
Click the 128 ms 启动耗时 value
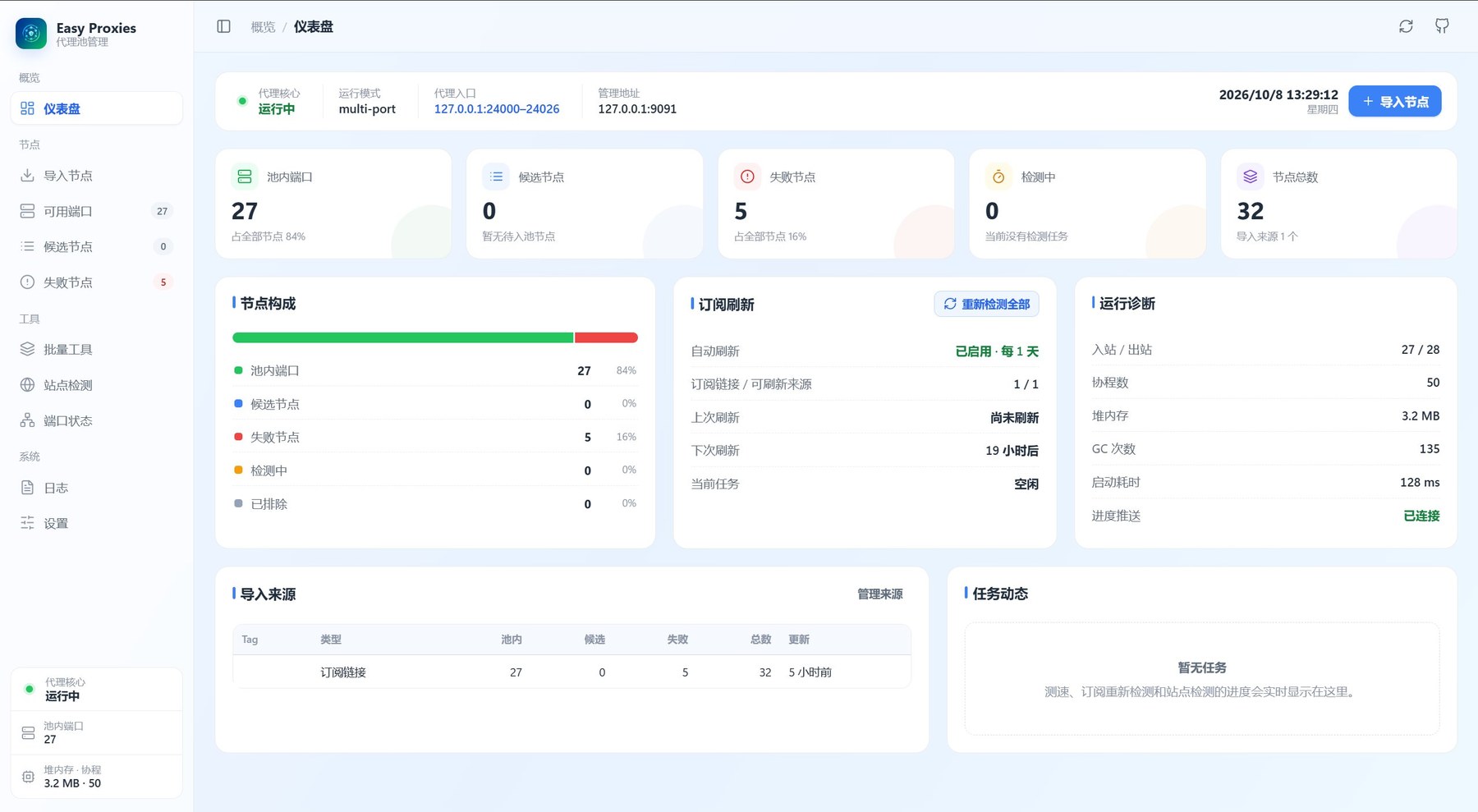[1420, 482]
